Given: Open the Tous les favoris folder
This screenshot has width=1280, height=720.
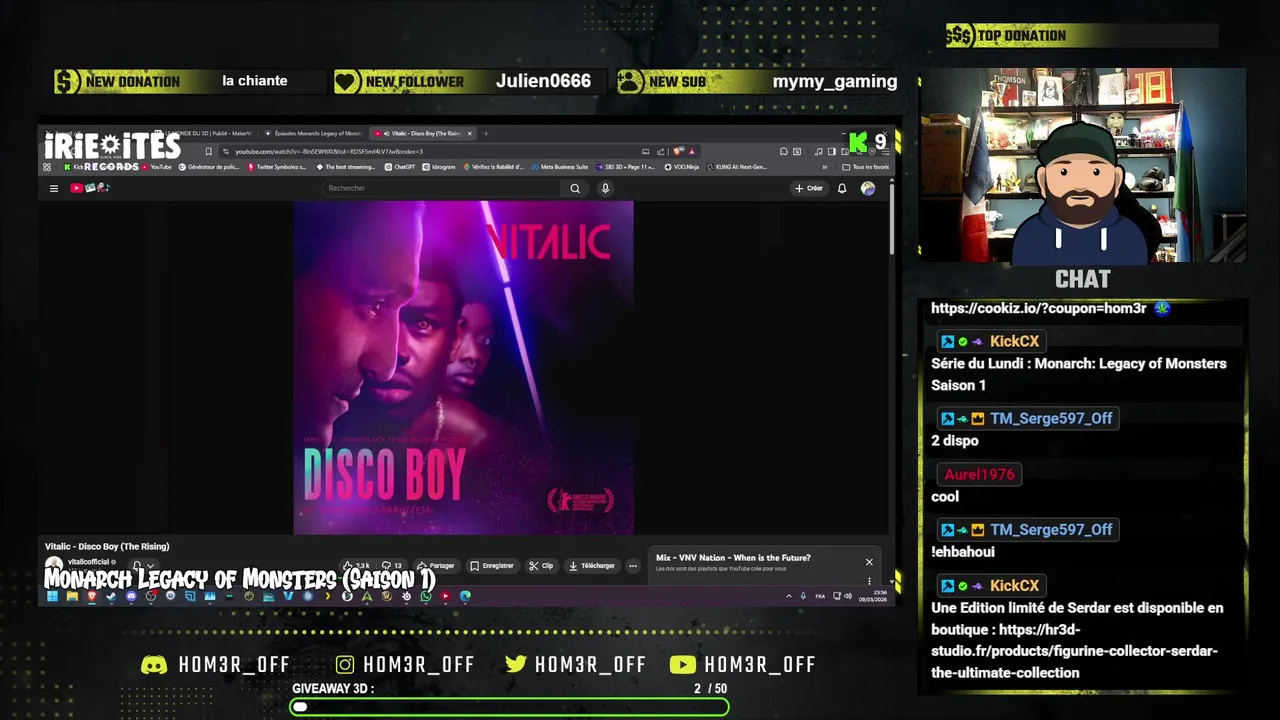Looking at the screenshot, I should [866, 167].
